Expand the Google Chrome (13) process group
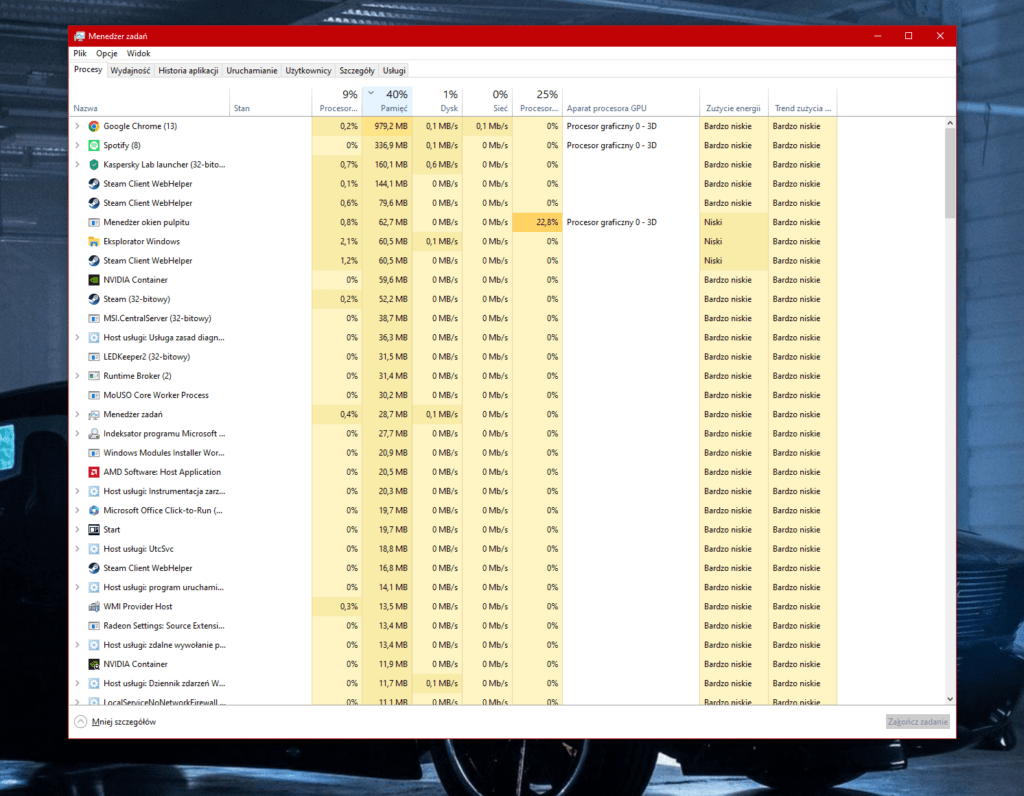 coord(77,126)
